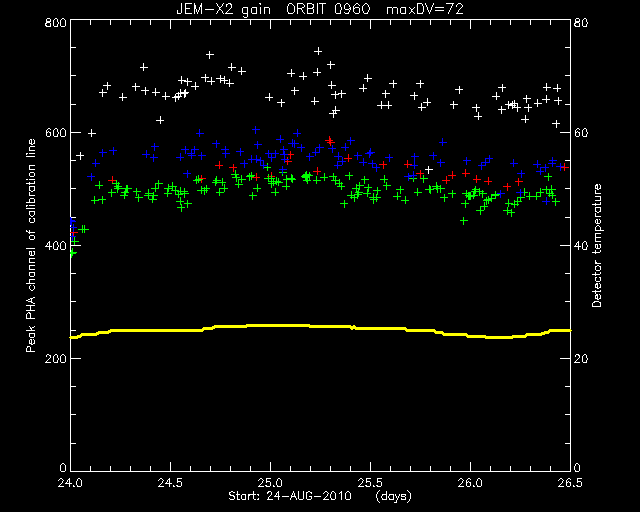
Task: Click the 20 tick label on right axis
Action: tap(581, 358)
